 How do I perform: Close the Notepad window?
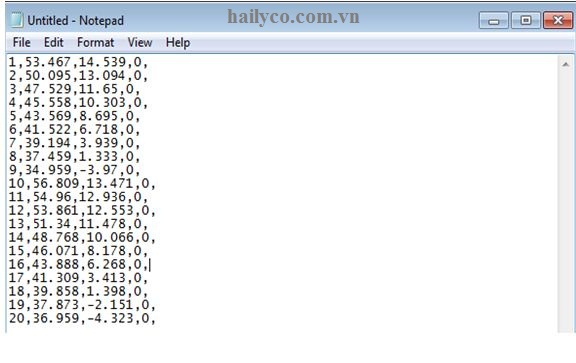tap(558, 20)
